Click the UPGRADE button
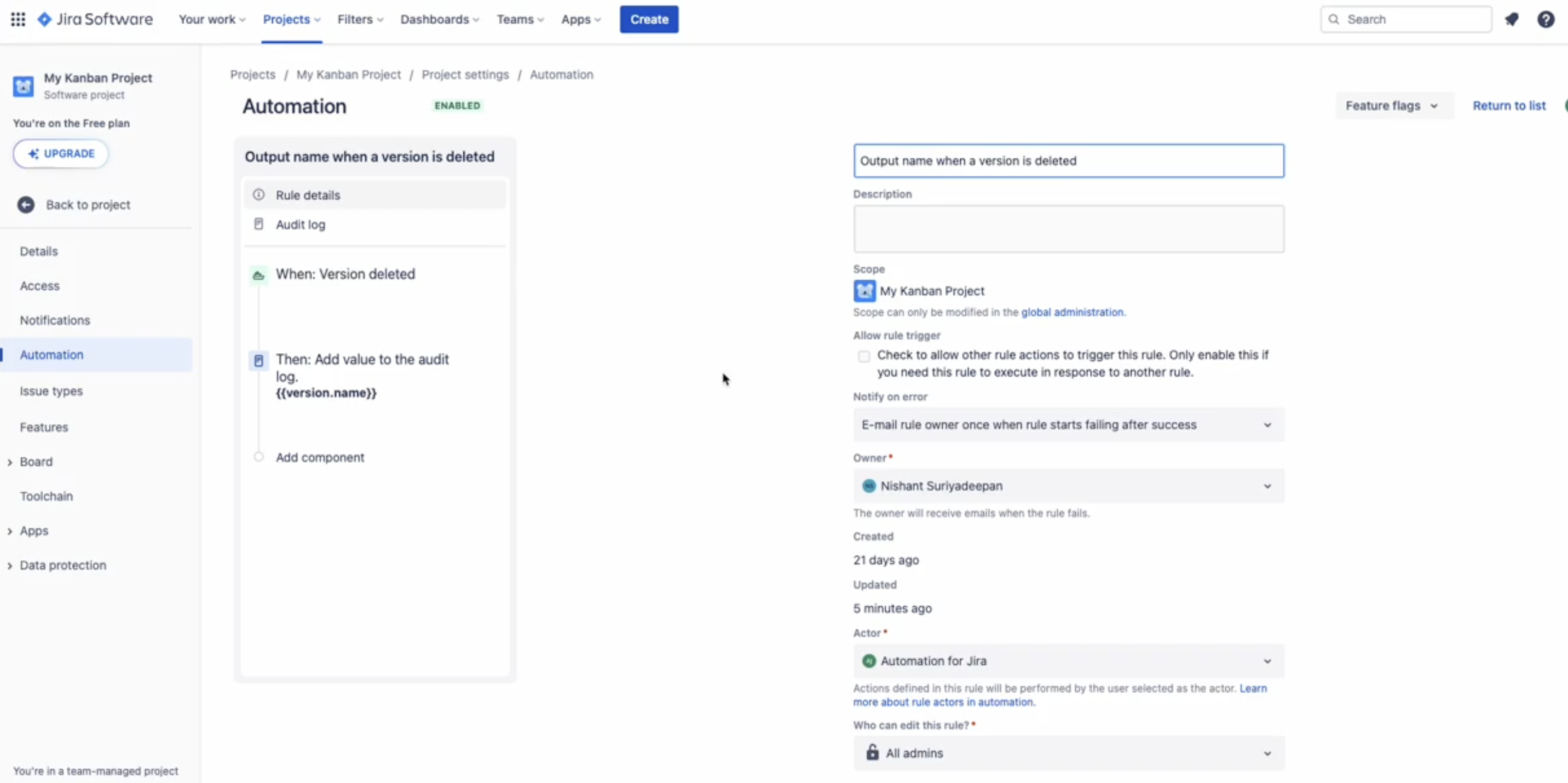The height and width of the screenshot is (783, 1568). [61, 153]
